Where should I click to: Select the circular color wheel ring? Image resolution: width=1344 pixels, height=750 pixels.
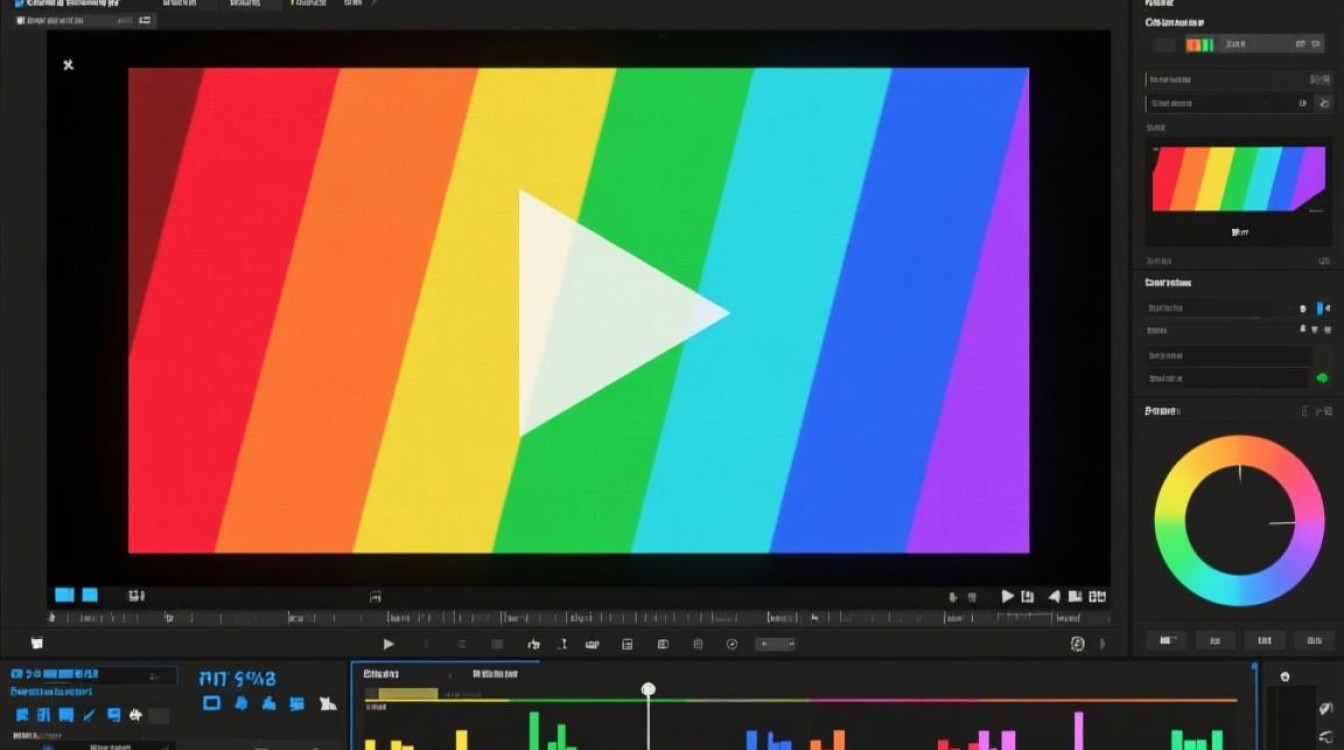(1239, 521)
